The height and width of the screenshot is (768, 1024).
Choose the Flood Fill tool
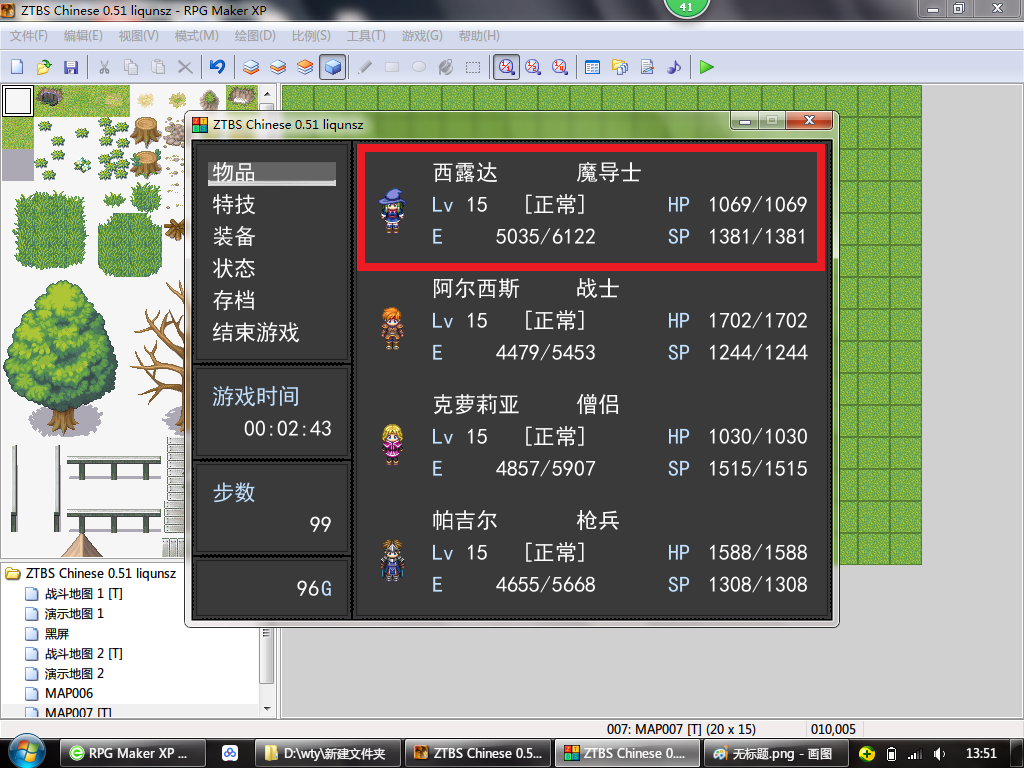[x=446, y=67]
